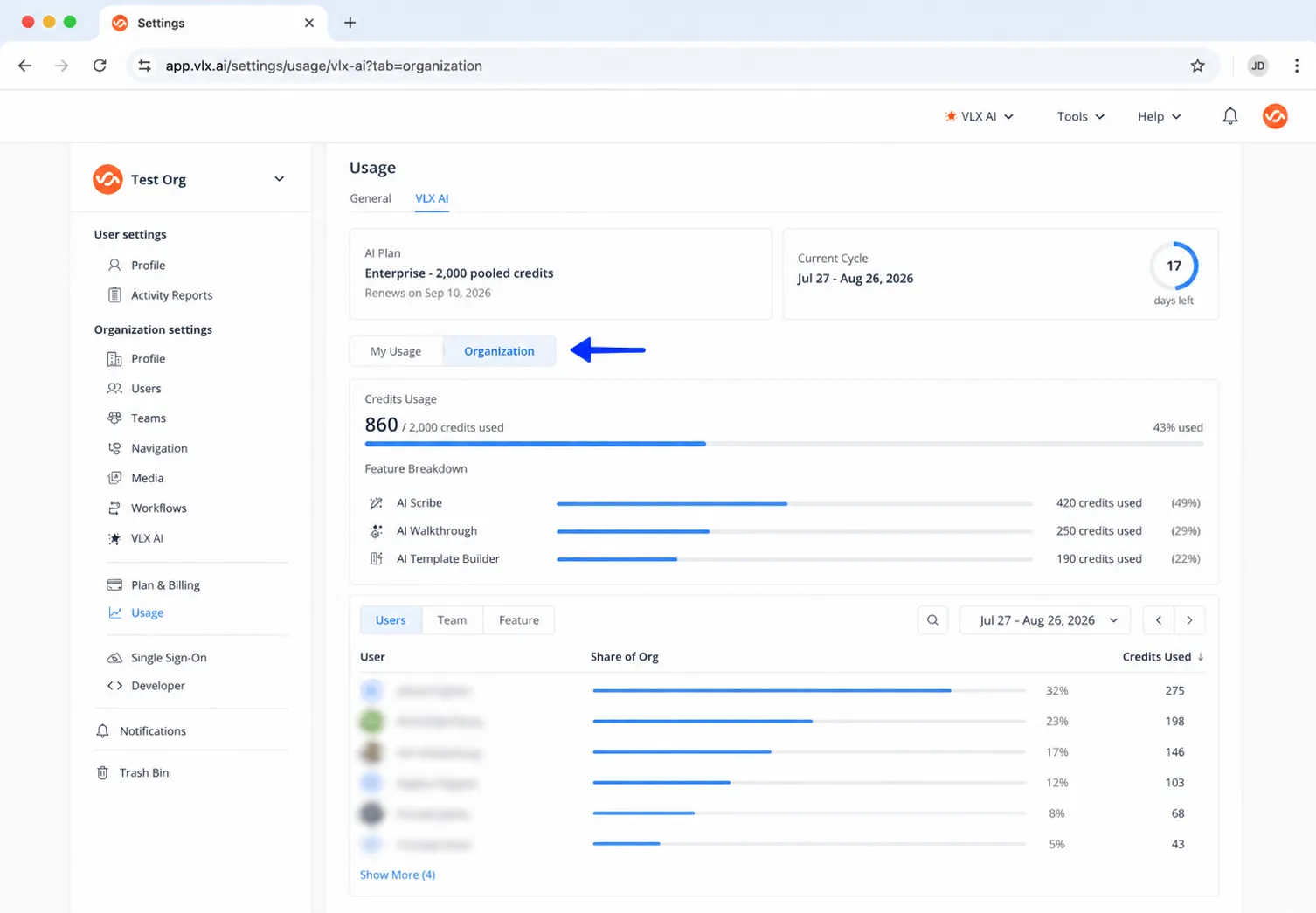Screen dimensions: 1316x913
Task: Open the Help dropdown menu
Action: tap(1159, 116)
